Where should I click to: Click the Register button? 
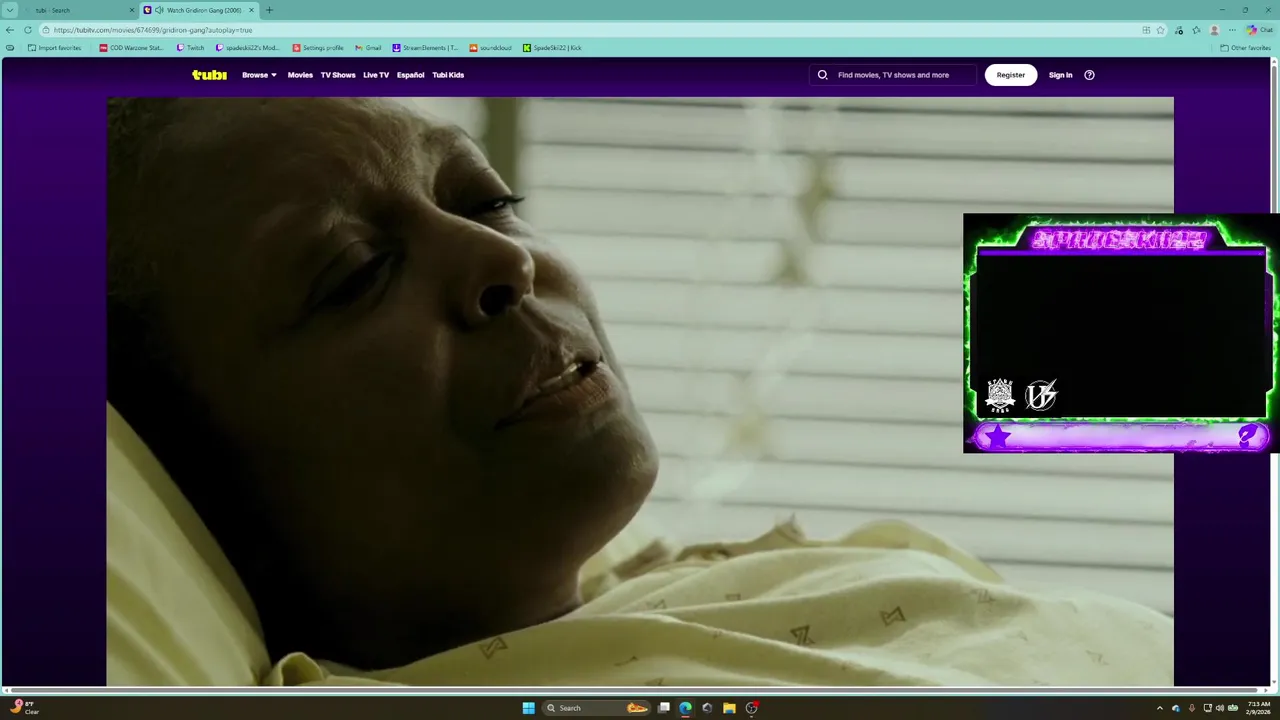1011,75
